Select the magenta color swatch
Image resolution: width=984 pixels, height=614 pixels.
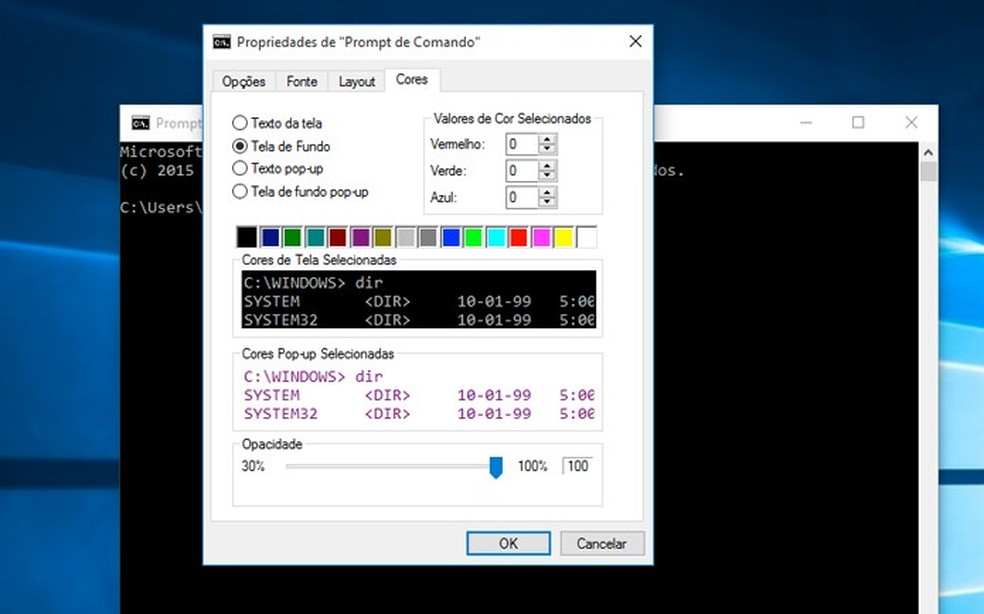[542, 236]
